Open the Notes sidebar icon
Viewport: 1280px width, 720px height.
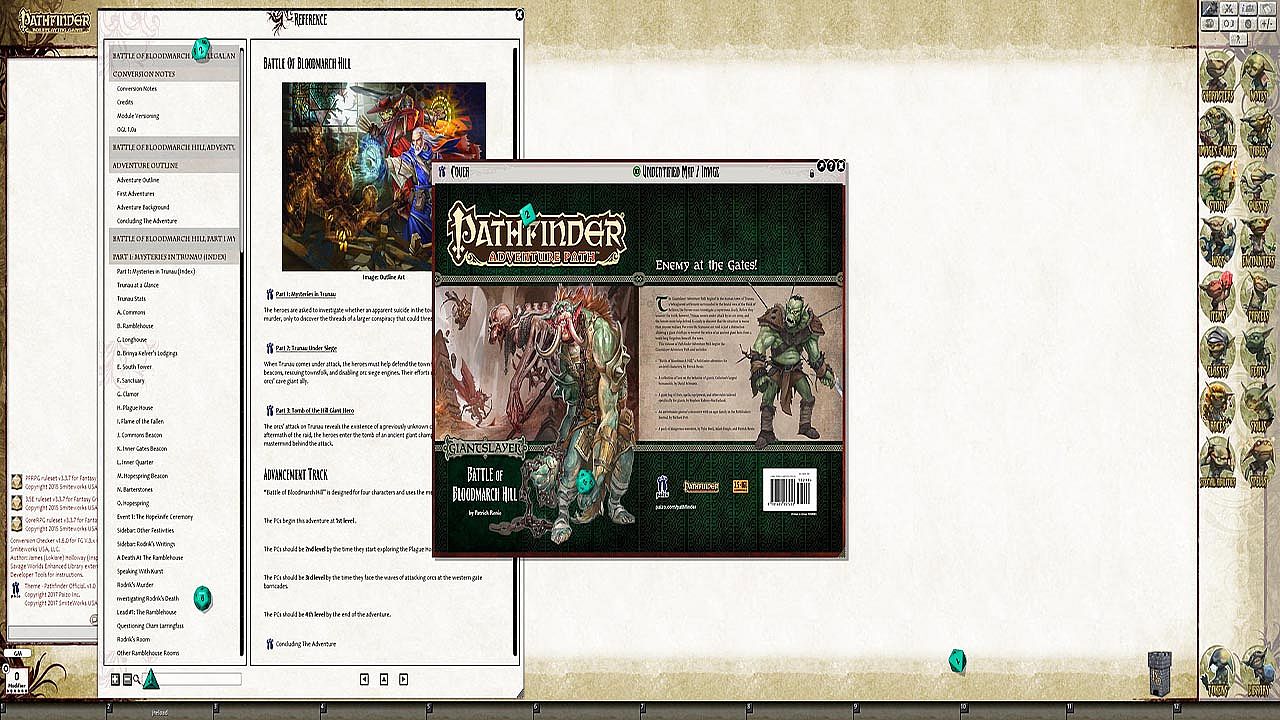coord(1258,75)
